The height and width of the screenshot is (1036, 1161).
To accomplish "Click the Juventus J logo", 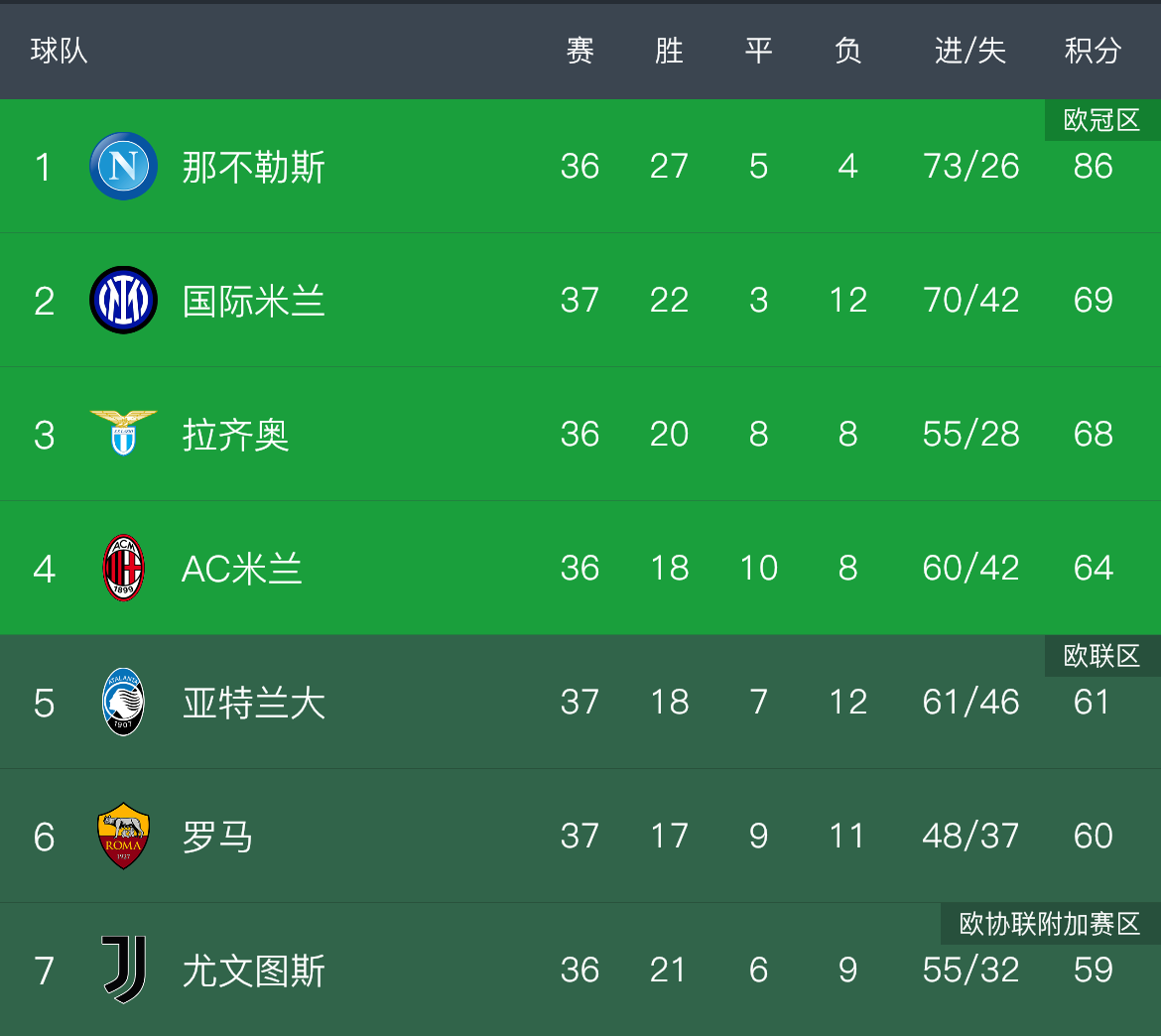I will [123, 970].
